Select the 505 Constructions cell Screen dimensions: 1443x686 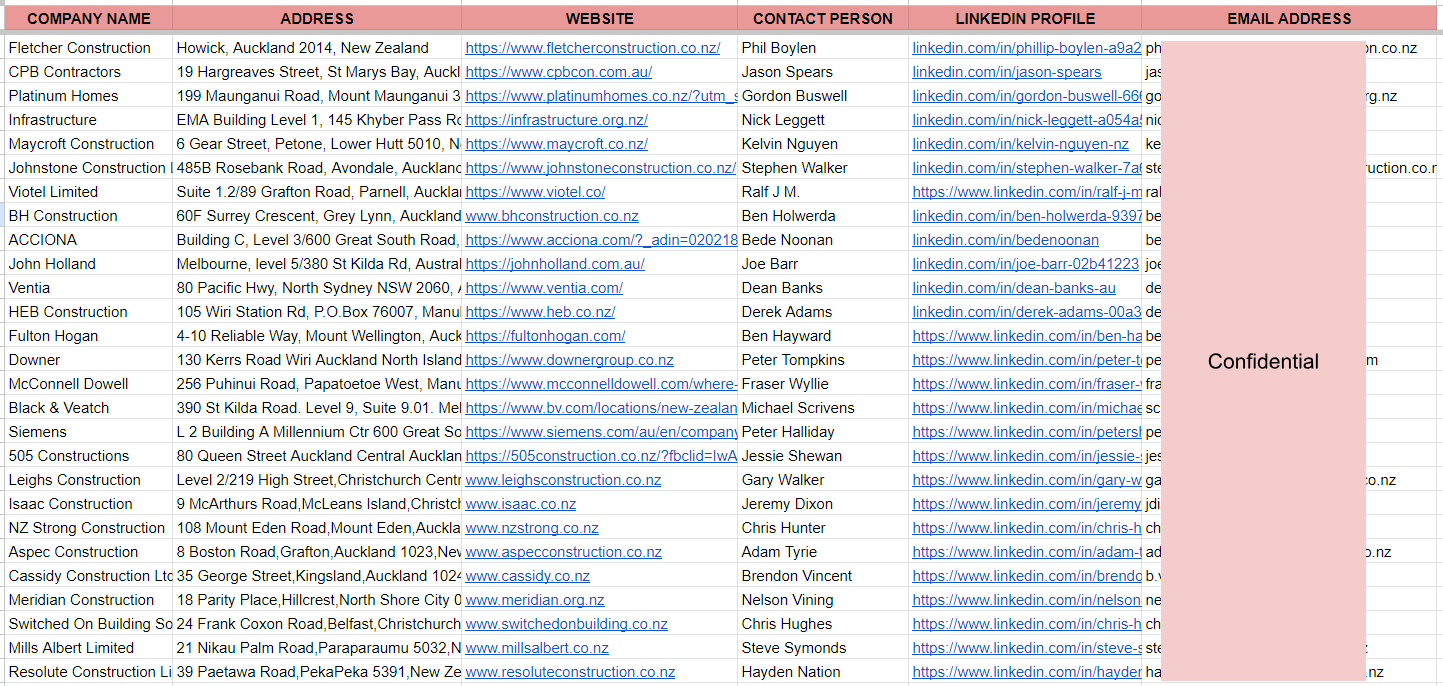(x=87, y=456)
